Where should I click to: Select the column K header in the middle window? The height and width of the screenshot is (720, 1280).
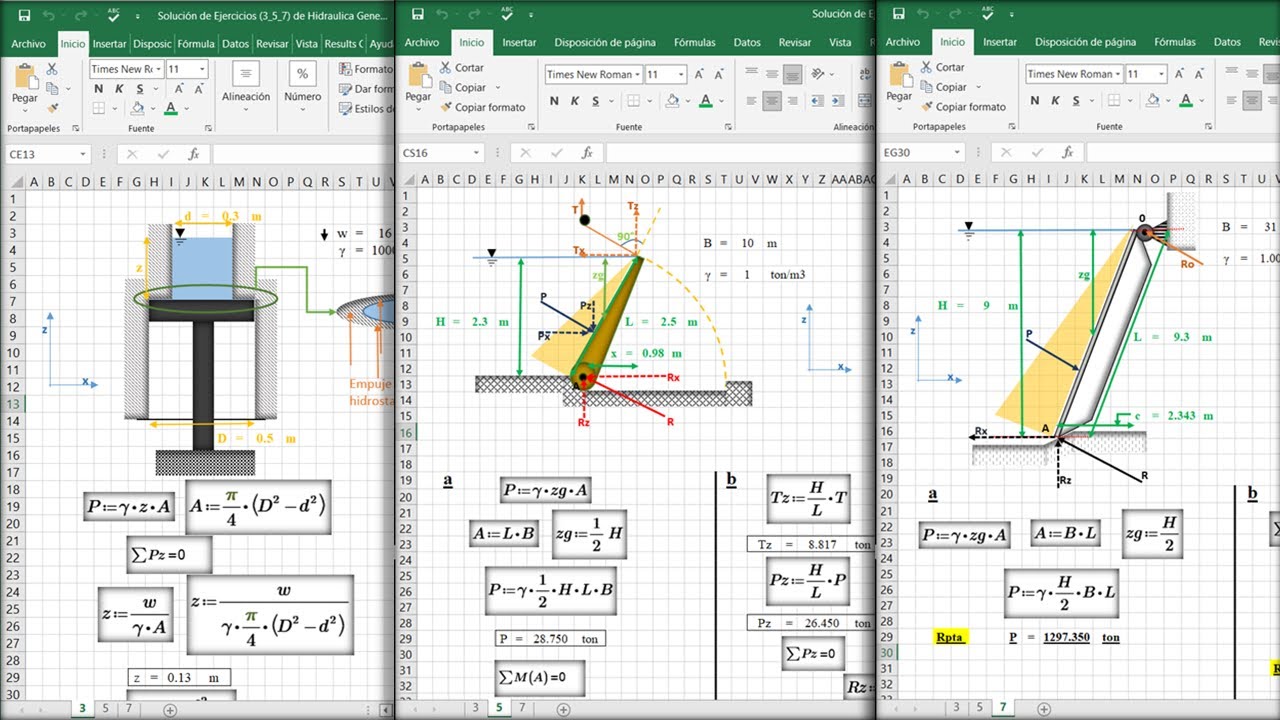581,179
